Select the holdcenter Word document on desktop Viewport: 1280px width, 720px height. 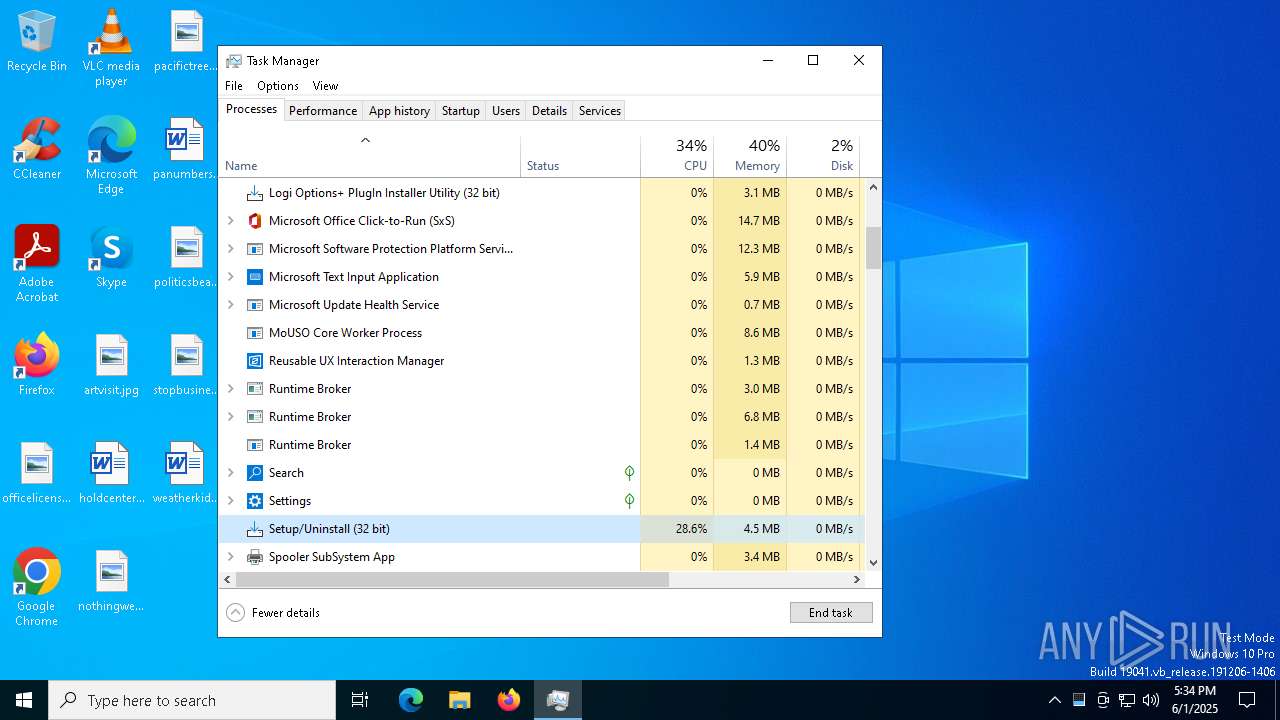111,473
